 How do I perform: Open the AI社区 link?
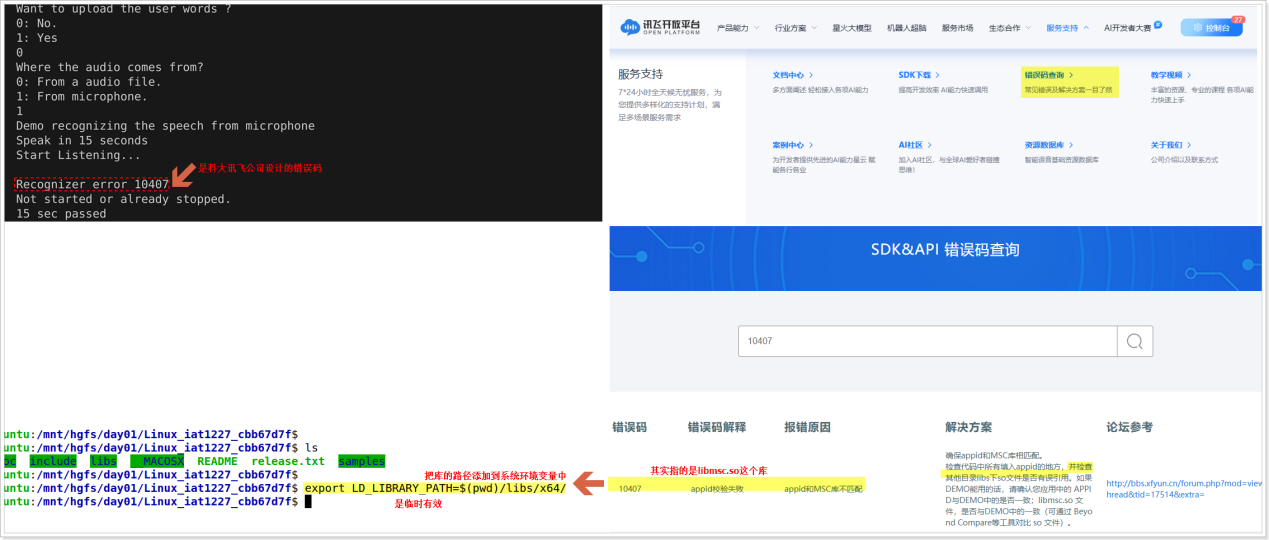coord(915,145)
